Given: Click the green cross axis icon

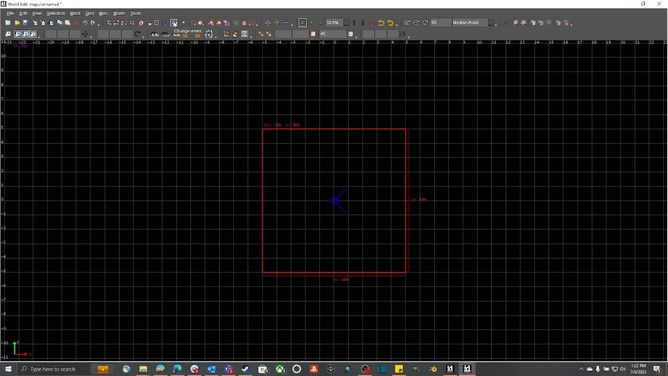Looking at the screenshot, I should (x=276, y=23).
